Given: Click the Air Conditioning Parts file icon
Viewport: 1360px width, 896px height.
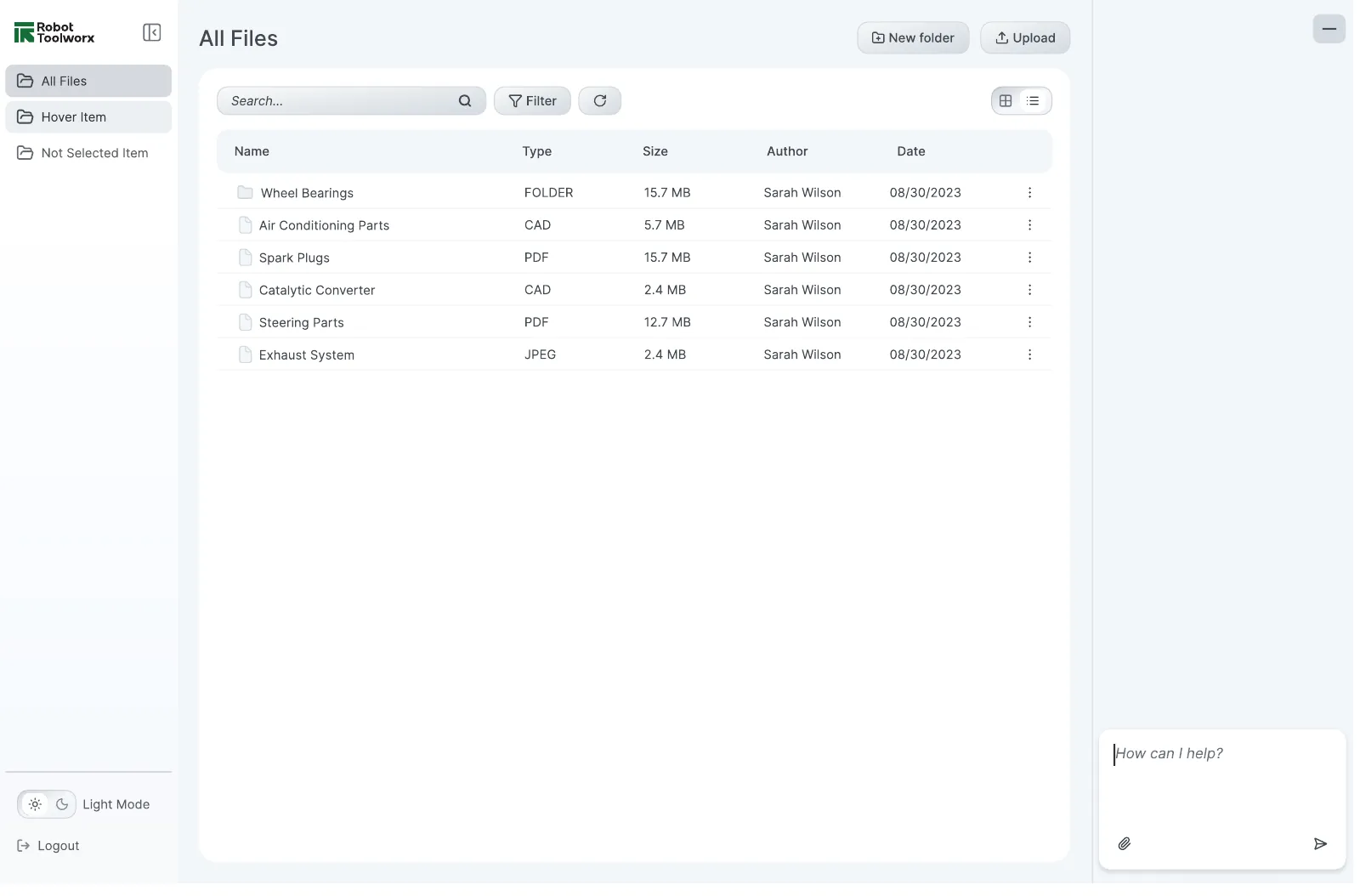Looking at the screenshot, I should (x=245, y=224).
